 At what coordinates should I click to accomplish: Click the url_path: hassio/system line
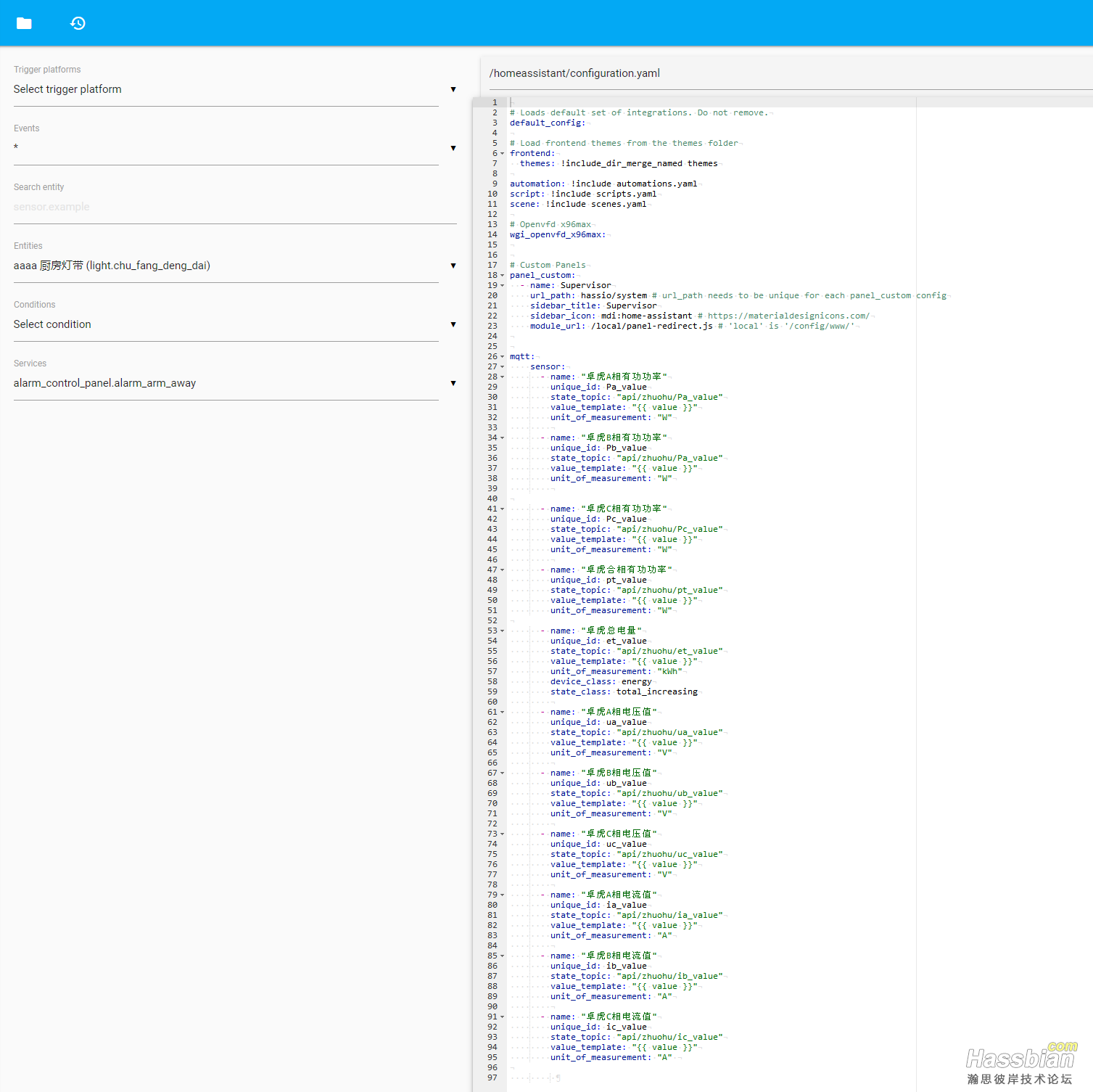coord(588,296)
